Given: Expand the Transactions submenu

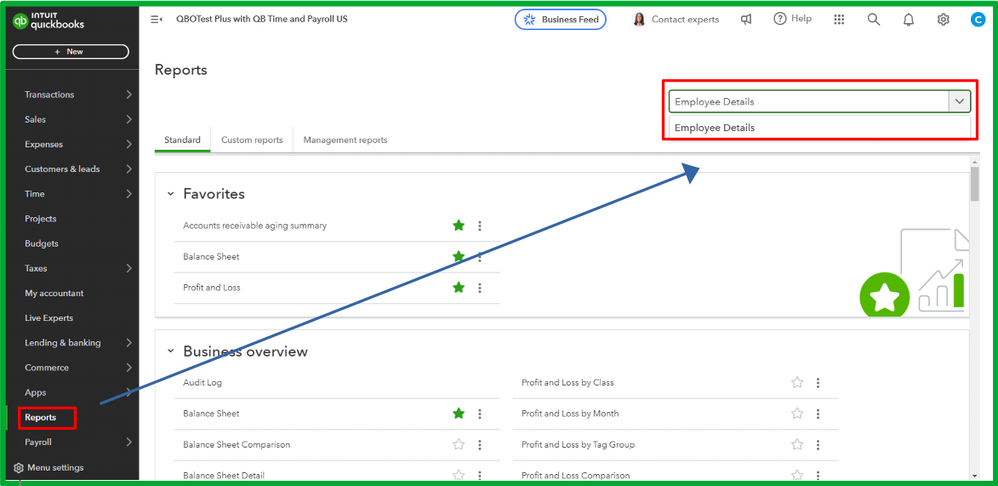Looking at the screenshot, I should 129,95.
